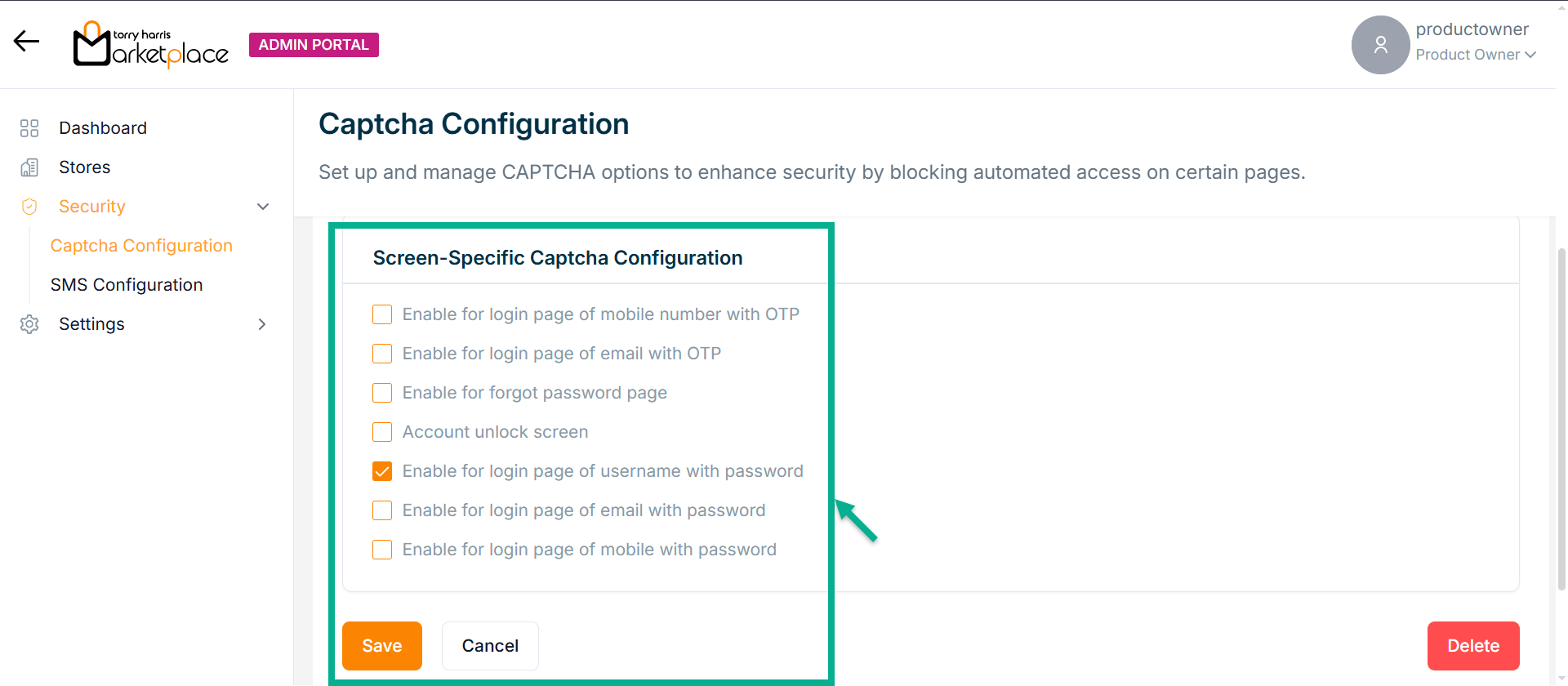Image resolution: width=1568 pixels, height=686 pixels.
Task: Check the Account unlock screen option
Action: [x=382, y=432]
